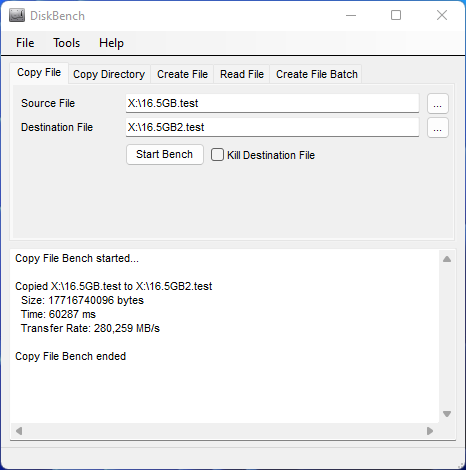This screenshot has width=466, height=470.
Task: Click the log scroll up arrow
Action: click(x=447, y=259)
